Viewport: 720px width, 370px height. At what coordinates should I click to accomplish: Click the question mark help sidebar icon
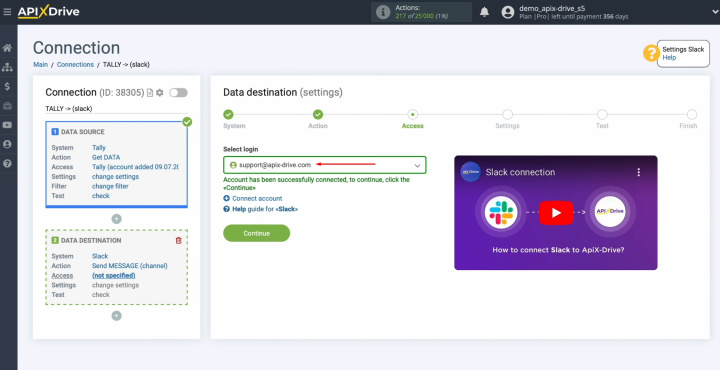7,163
